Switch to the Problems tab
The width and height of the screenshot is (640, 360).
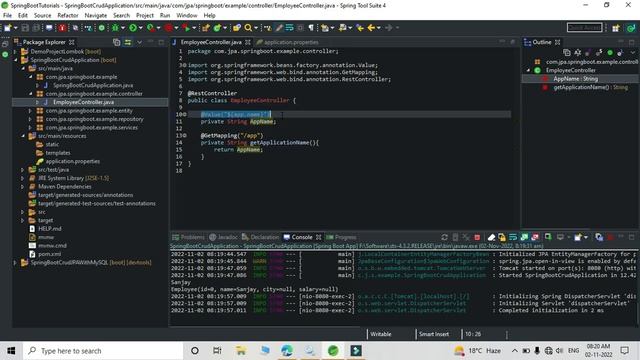188,237
